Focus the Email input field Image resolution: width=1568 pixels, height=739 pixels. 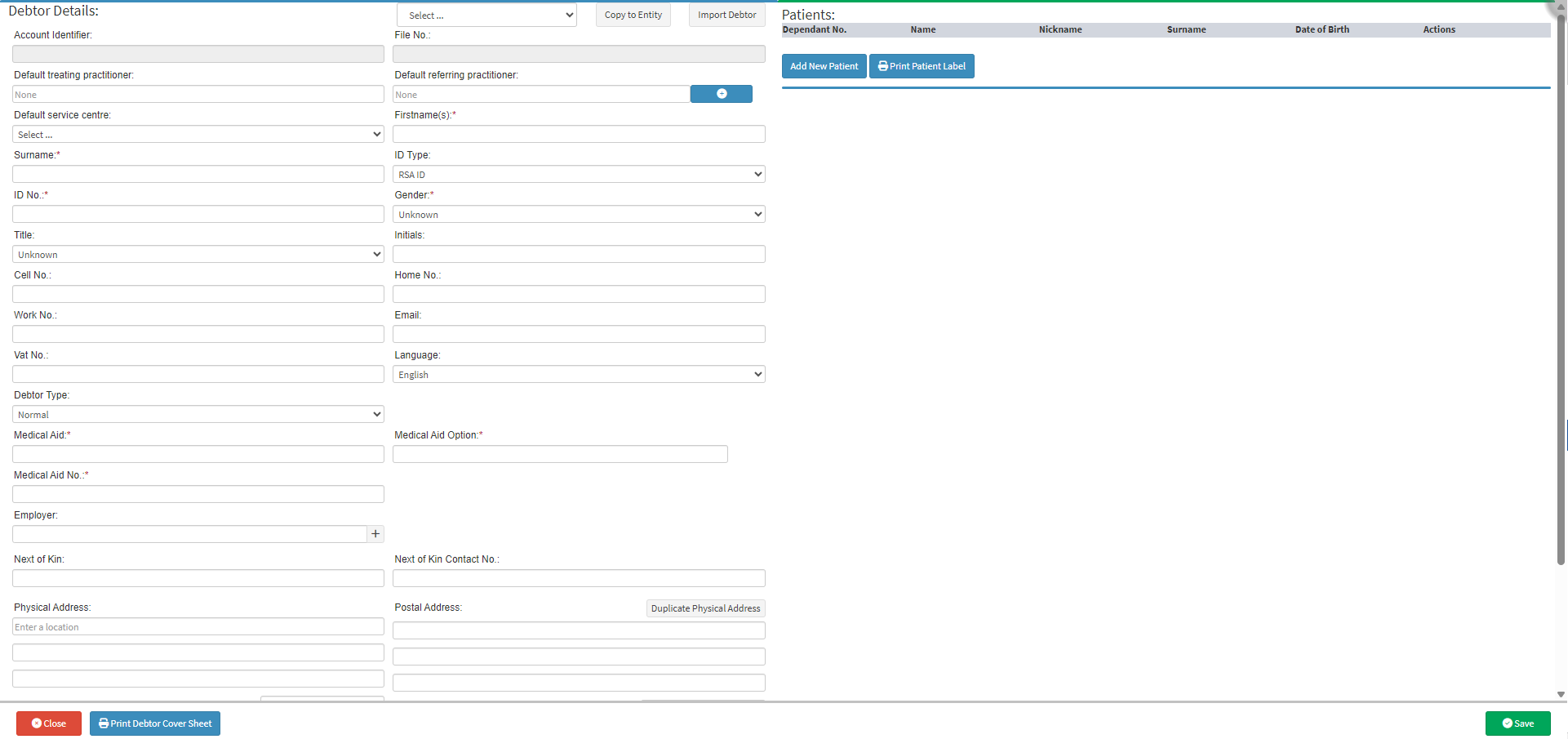coord(579,334)
